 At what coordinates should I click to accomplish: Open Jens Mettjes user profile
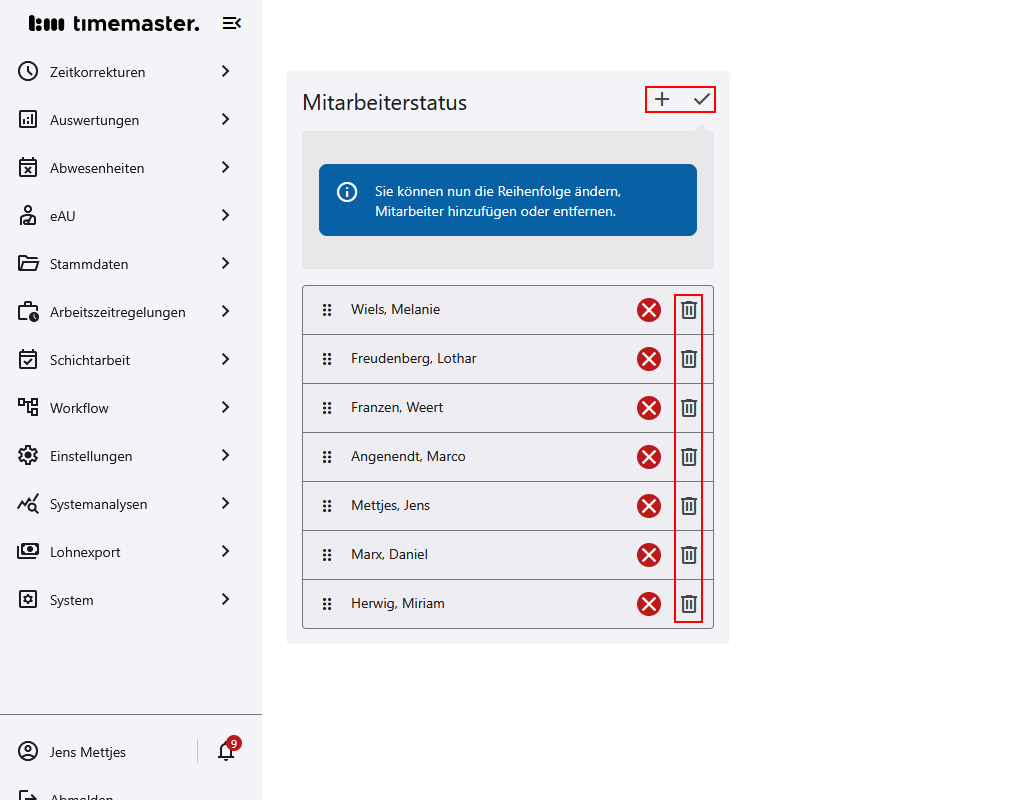click(x=88, y=752)
